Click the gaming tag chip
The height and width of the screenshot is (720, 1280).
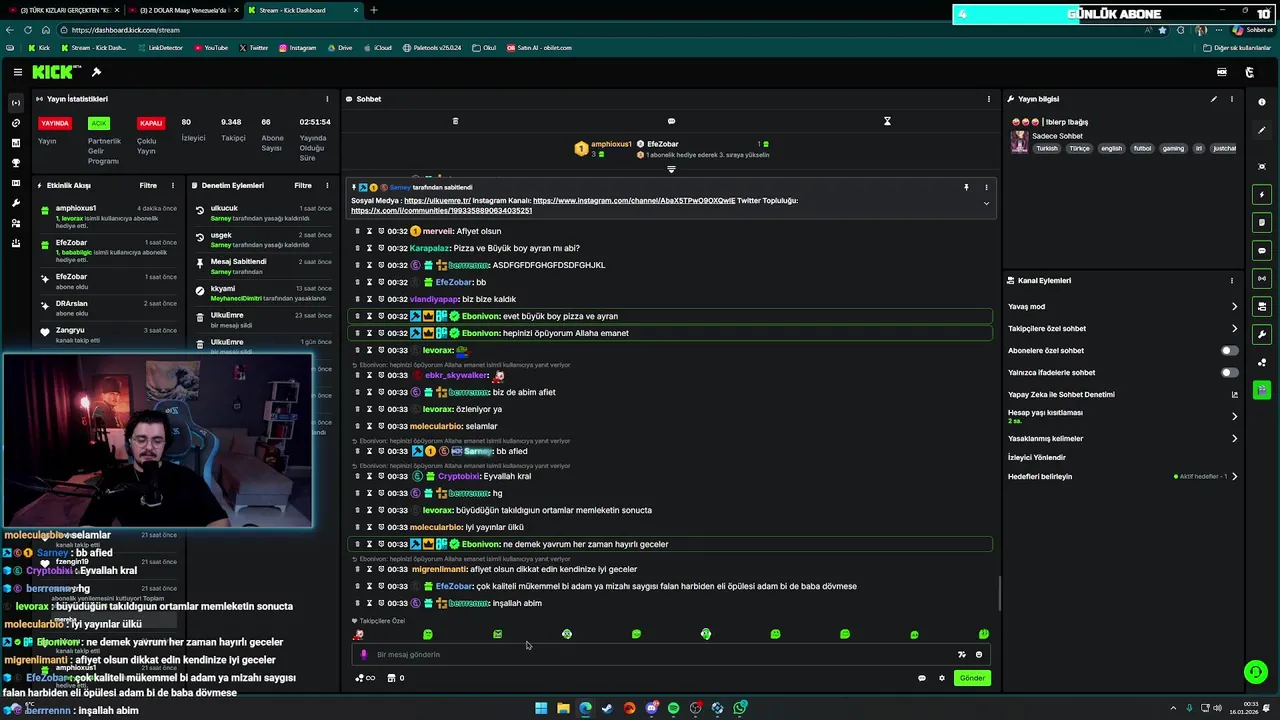(x=1173, y=148)
